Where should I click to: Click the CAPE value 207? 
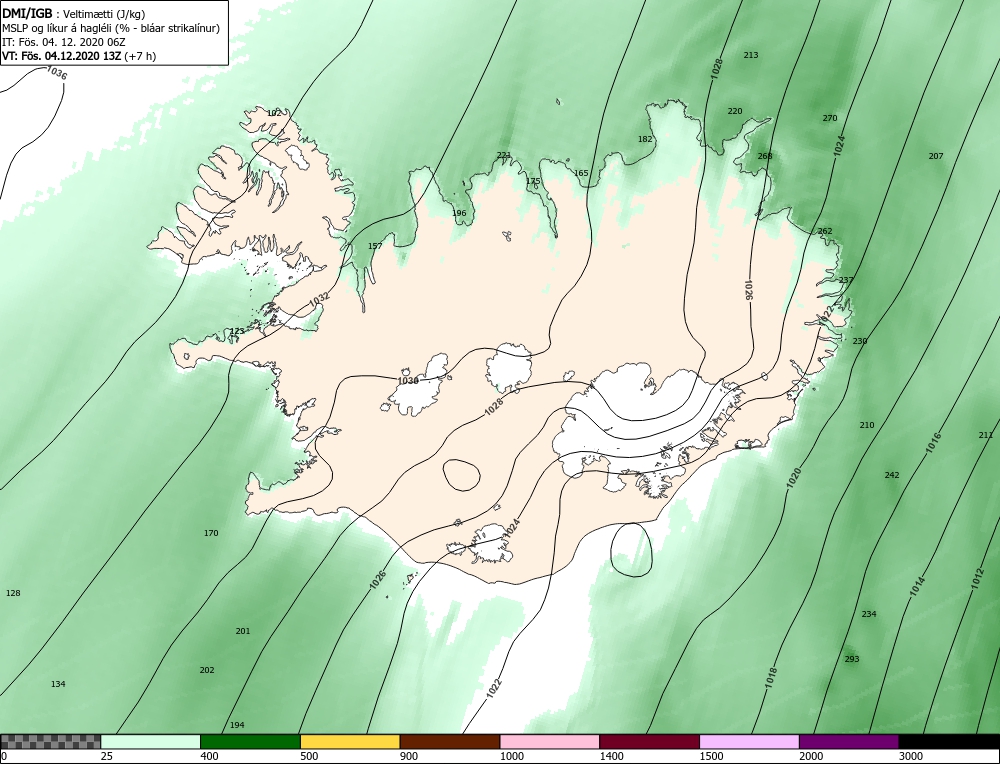(936, 156)
